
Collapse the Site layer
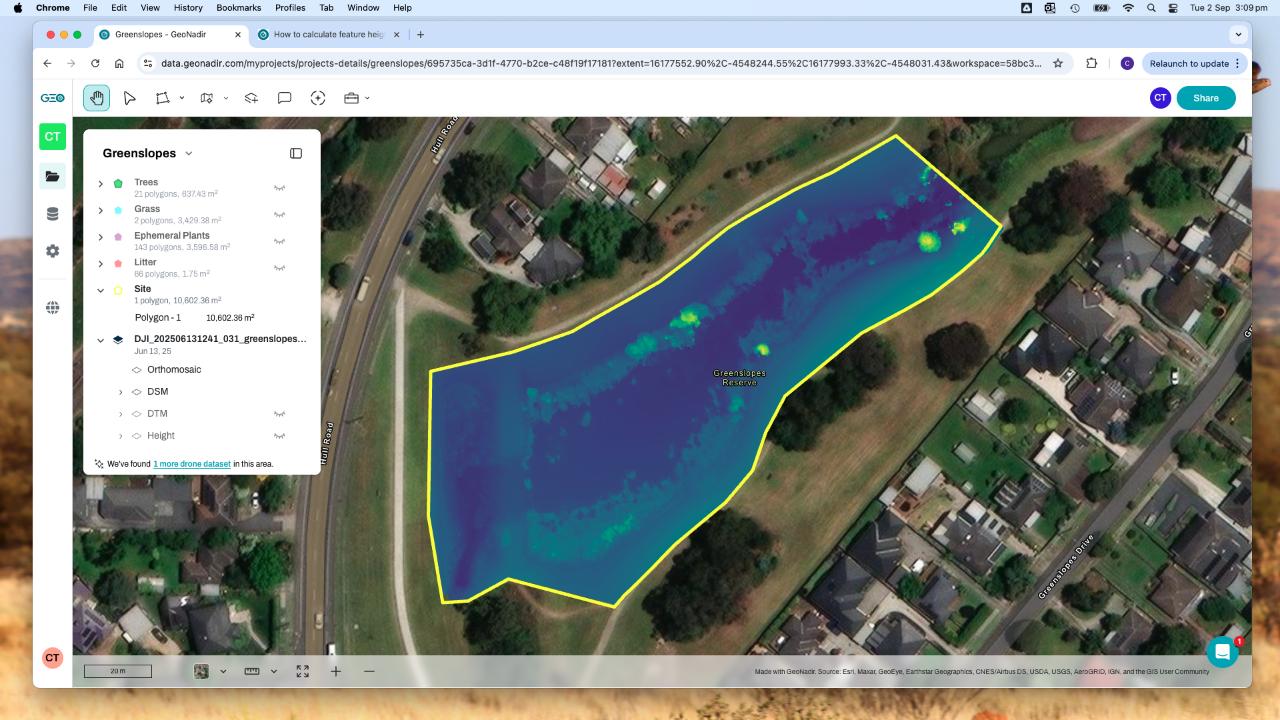[100, 290]
